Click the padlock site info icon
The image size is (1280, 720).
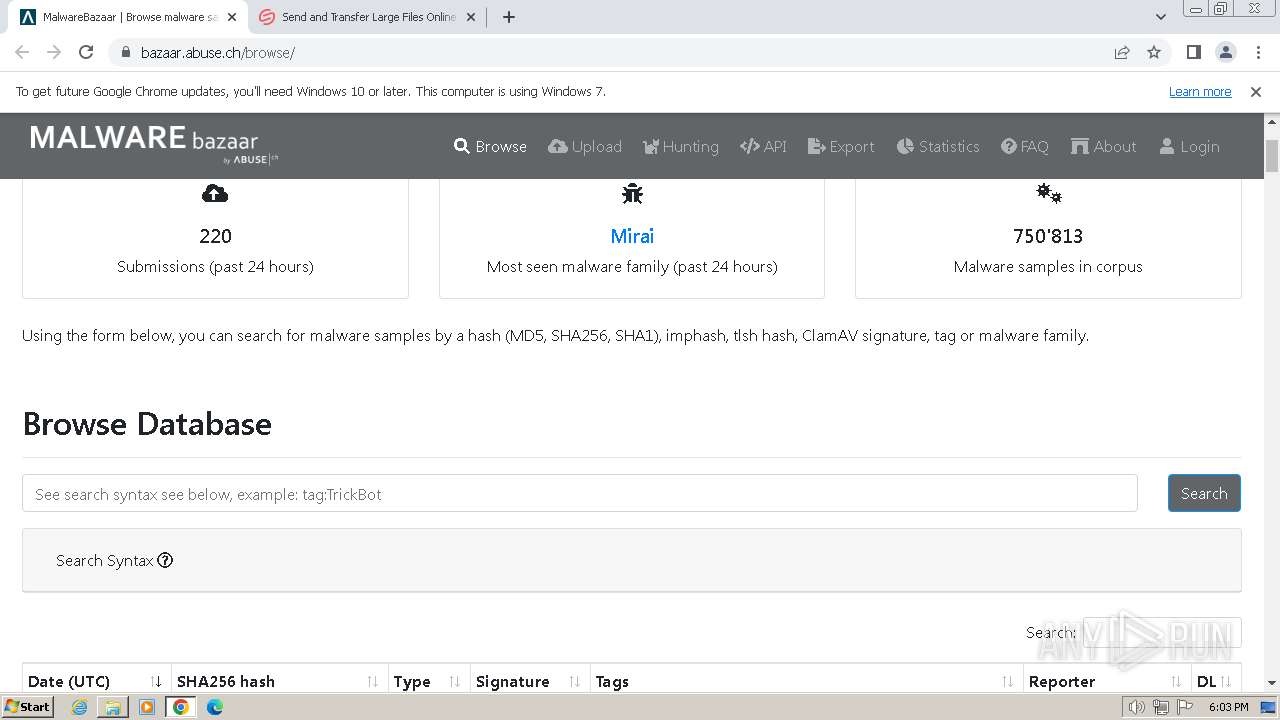pos(125,52)
